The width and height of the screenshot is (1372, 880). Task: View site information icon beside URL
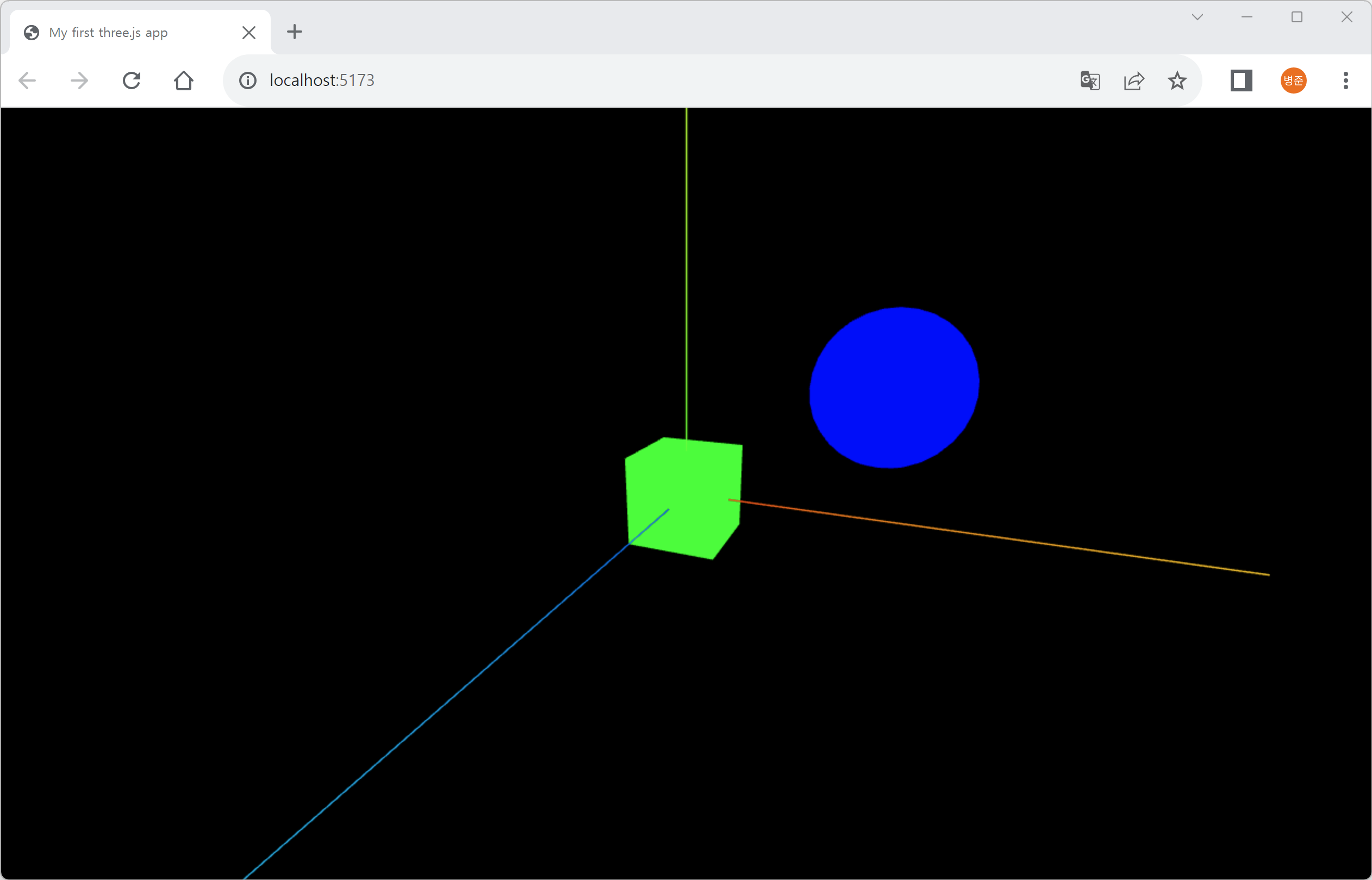coord(248,80)
